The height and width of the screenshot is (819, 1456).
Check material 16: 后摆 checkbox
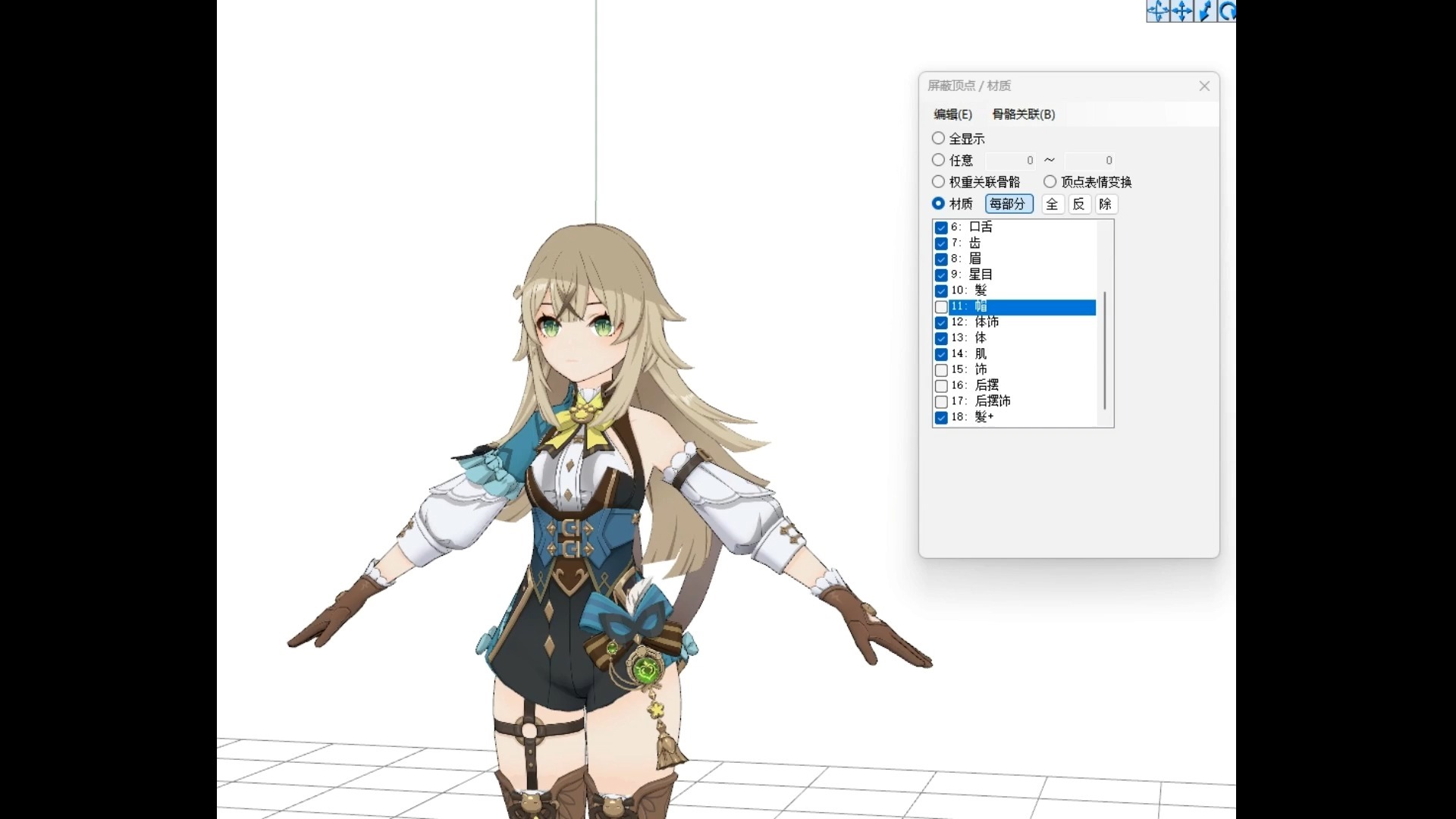(941, 386)
